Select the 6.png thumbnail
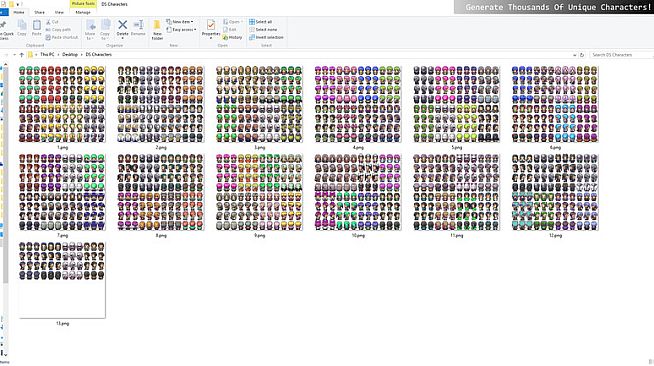This screenshot has width=654, height=366. coord(555,104)
